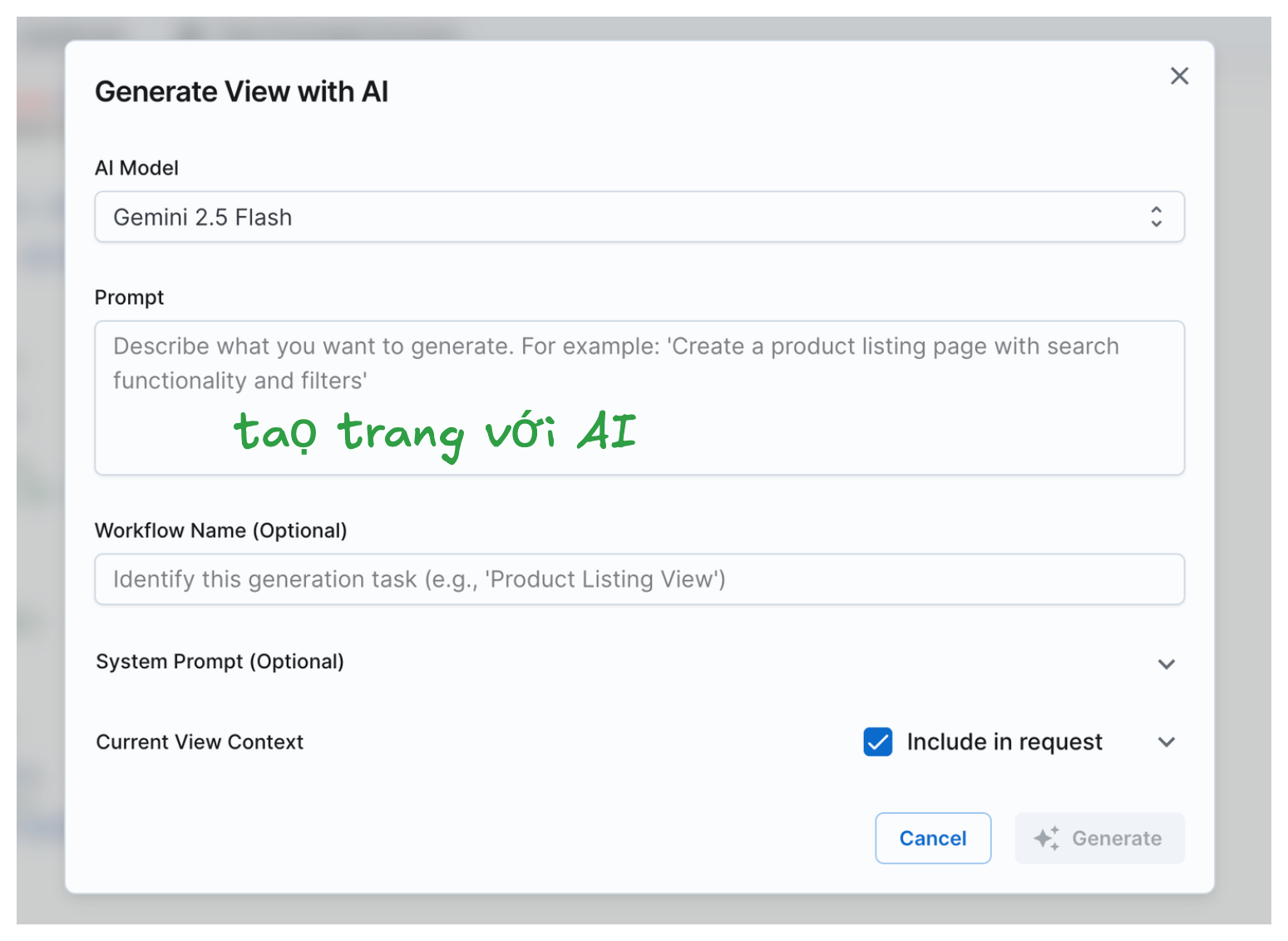Click the System Prompt chevron icon

1167,663
